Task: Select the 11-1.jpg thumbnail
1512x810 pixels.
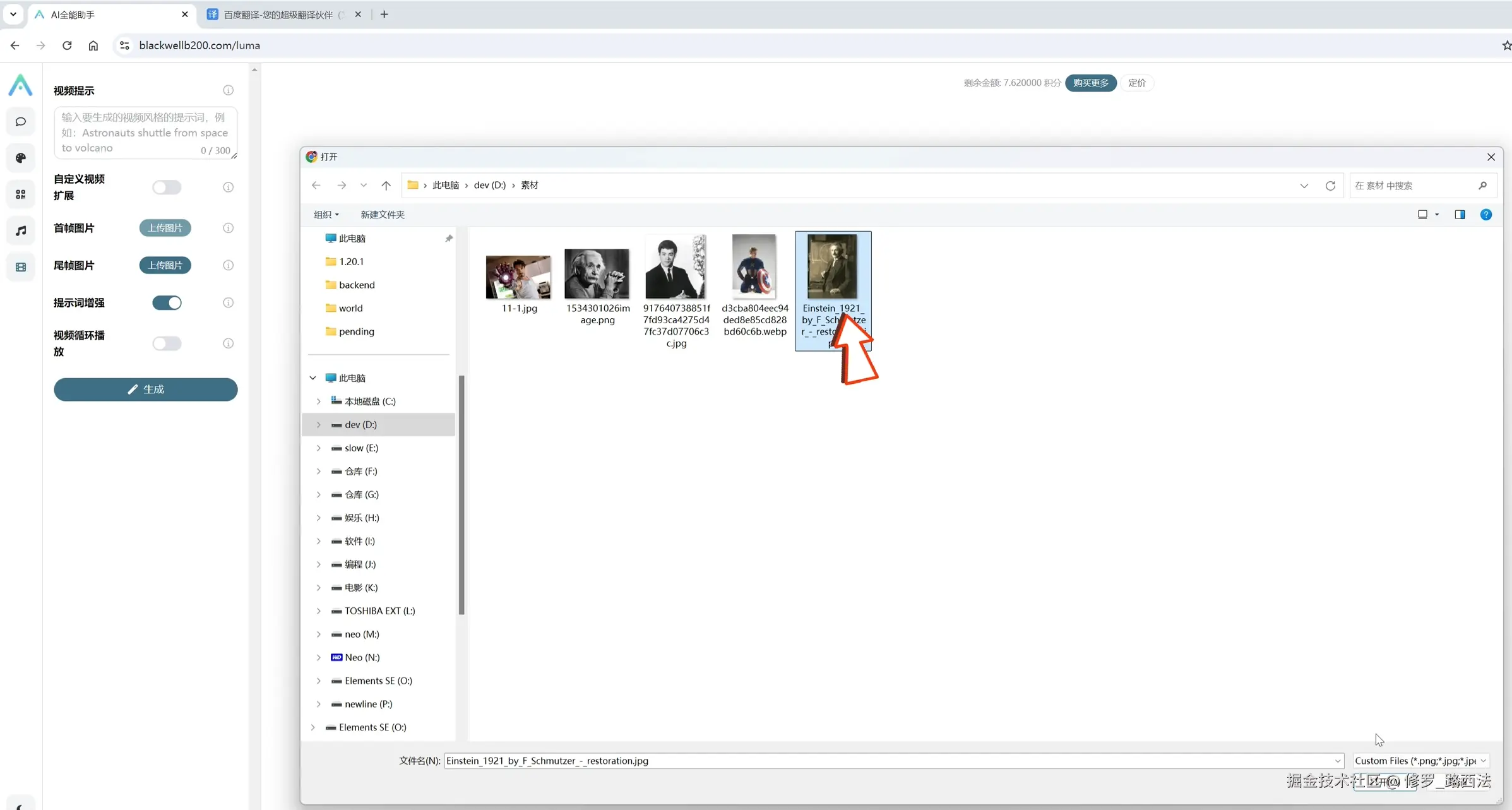Action: click(x=518, y=278)
